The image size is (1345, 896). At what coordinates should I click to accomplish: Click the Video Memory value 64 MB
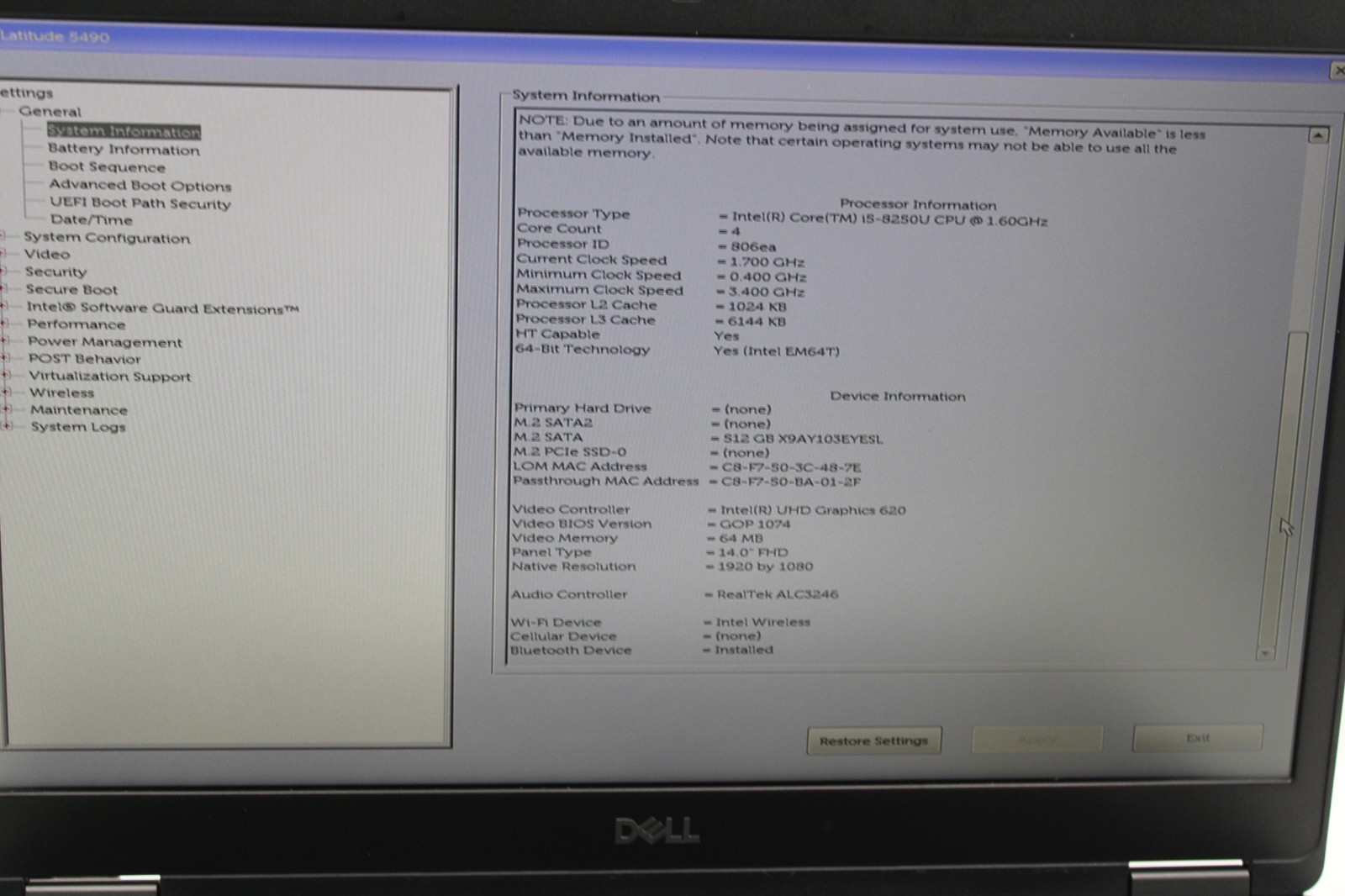point(741,538)
